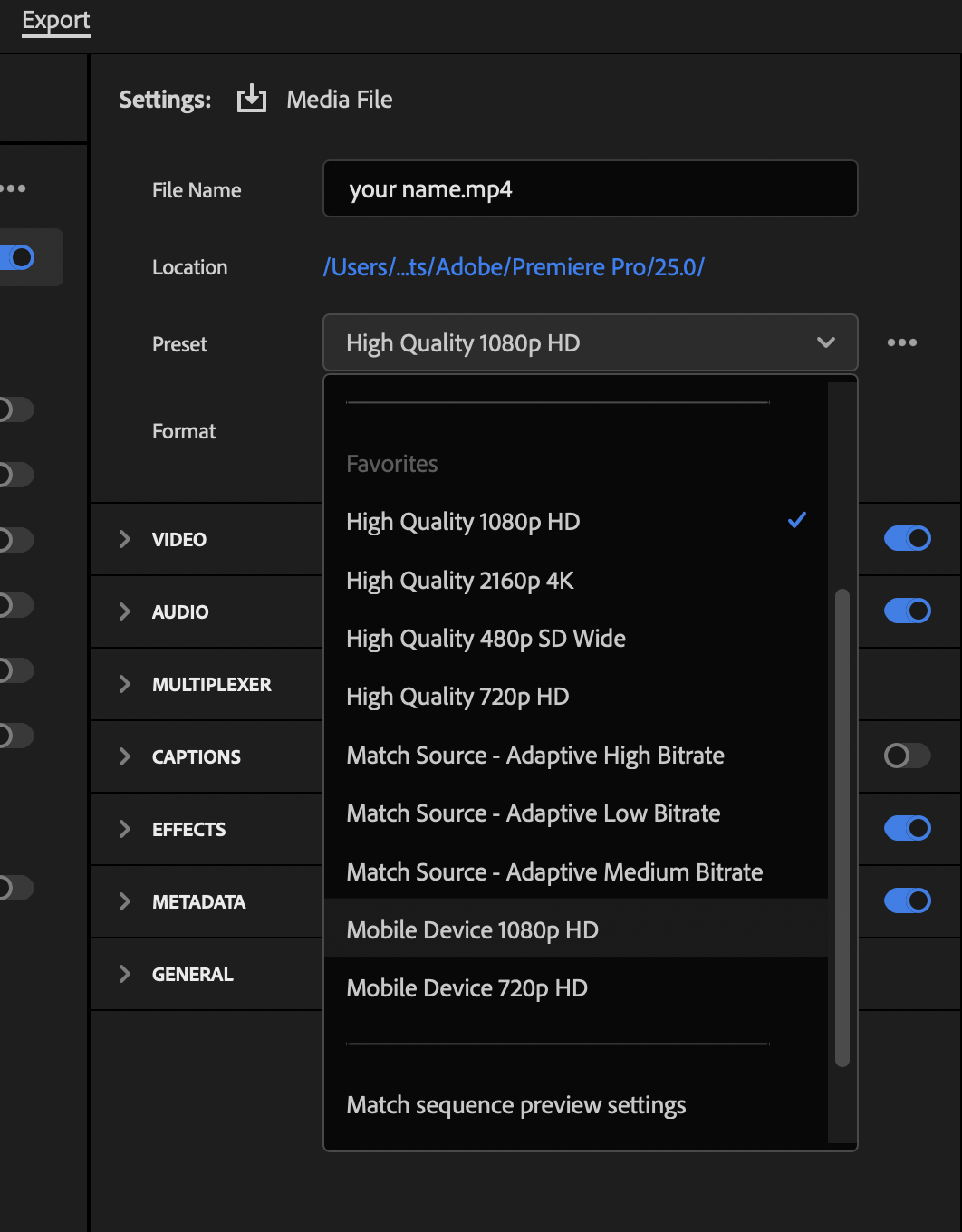
Task: Pick Match Source - Adaptive Low Bitrate
Action: (x=533, y=813)
